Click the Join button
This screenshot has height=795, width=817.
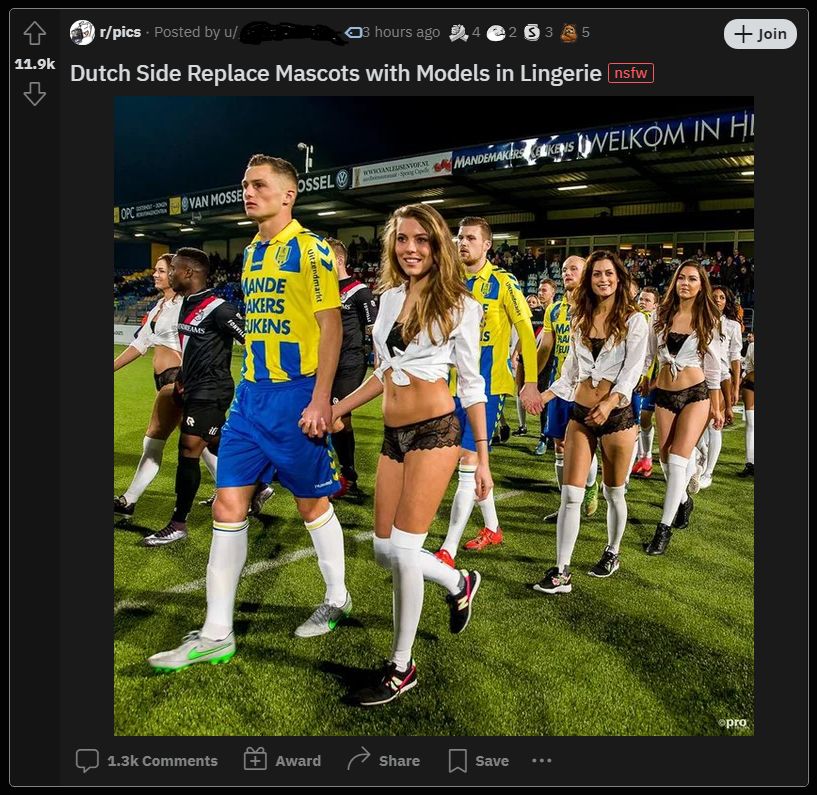(759, 33)
